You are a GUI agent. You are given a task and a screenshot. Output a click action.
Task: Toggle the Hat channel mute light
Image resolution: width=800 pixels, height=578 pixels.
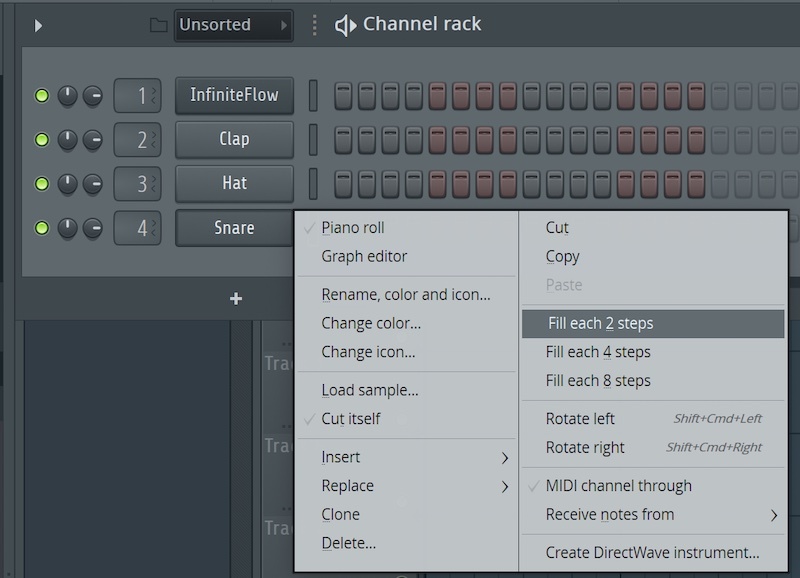point(42,184)
